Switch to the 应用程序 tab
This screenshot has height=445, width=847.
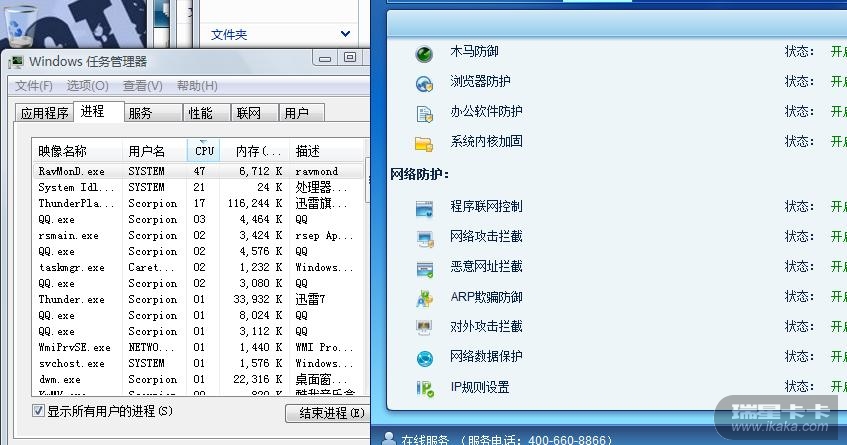coord(44,113)
